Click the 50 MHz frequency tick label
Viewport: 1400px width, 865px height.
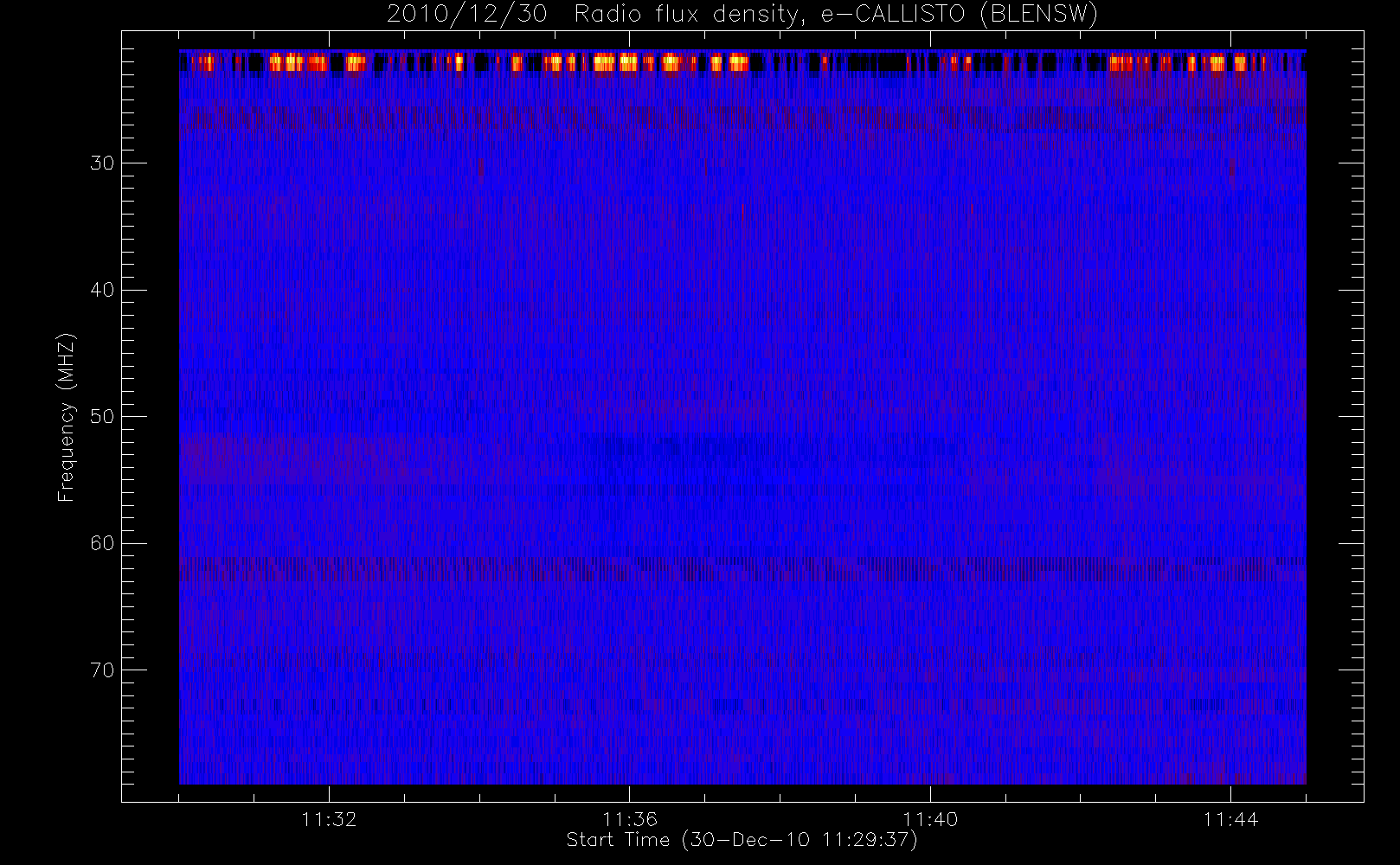point(102,417)
